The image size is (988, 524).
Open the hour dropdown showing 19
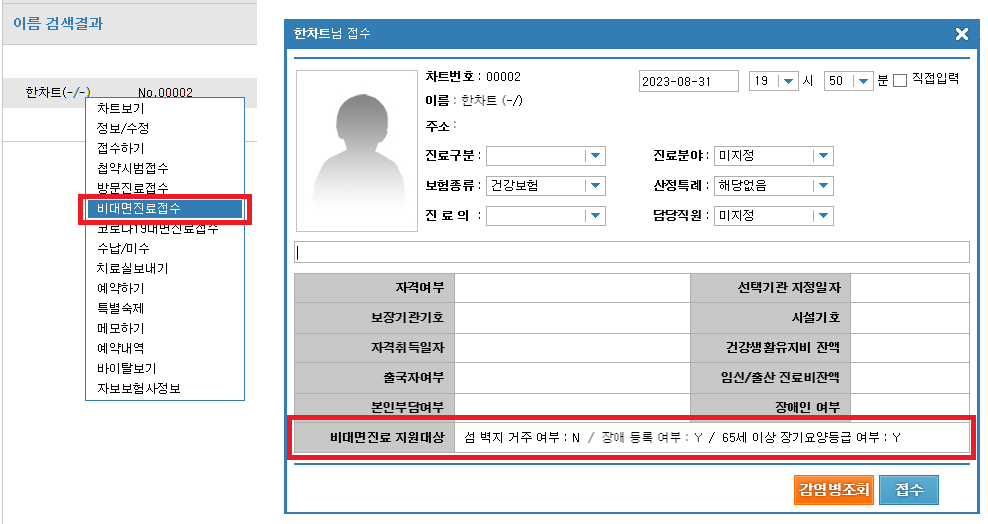(x=787, y=81)
